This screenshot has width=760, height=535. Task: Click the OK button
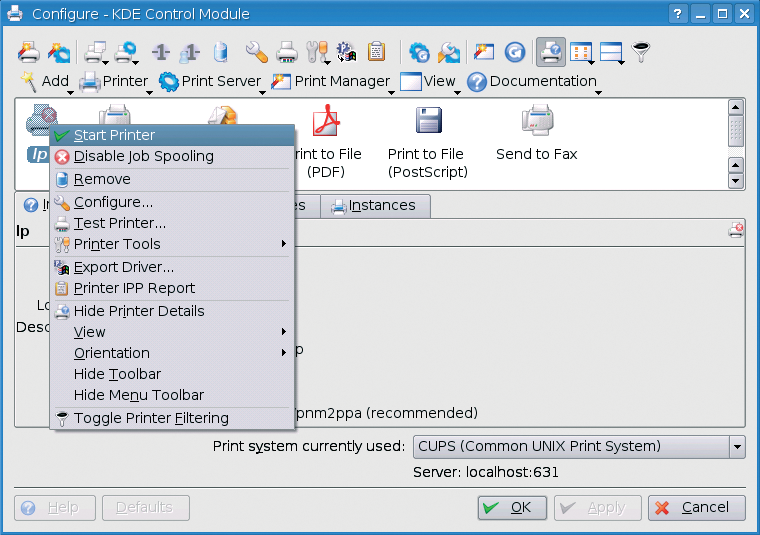tap(512, 507)
